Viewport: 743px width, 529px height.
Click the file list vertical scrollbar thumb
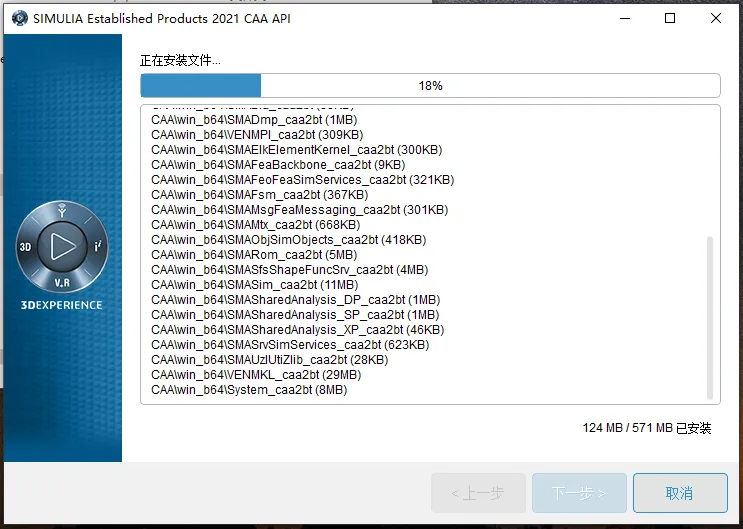tap(709, 318)
